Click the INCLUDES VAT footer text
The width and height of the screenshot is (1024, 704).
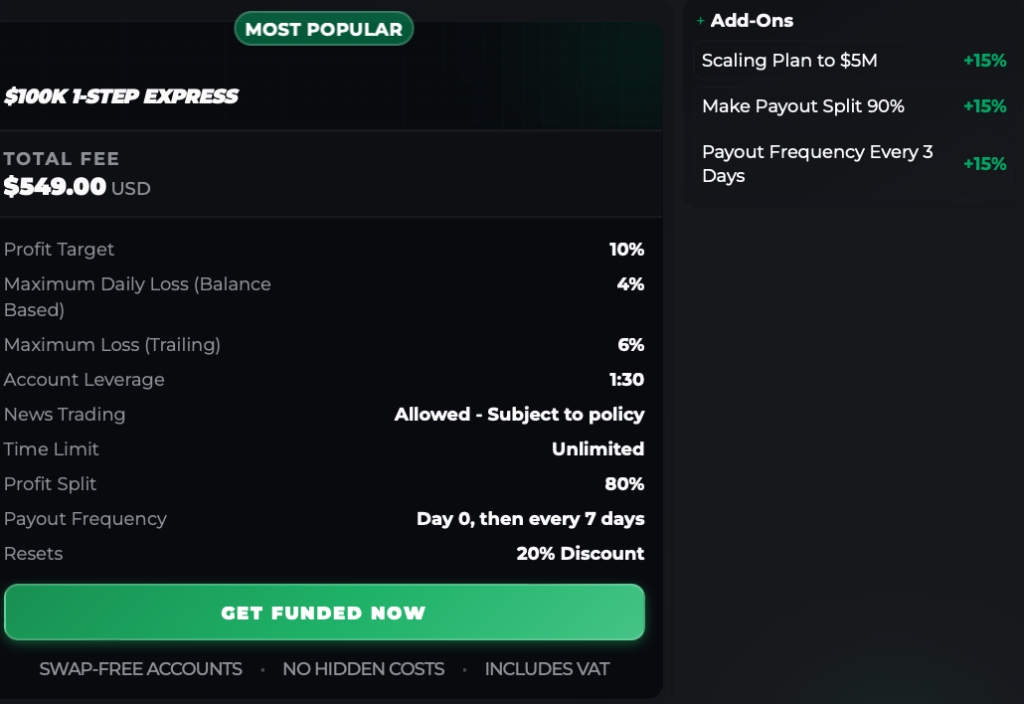tap(546, 669)
